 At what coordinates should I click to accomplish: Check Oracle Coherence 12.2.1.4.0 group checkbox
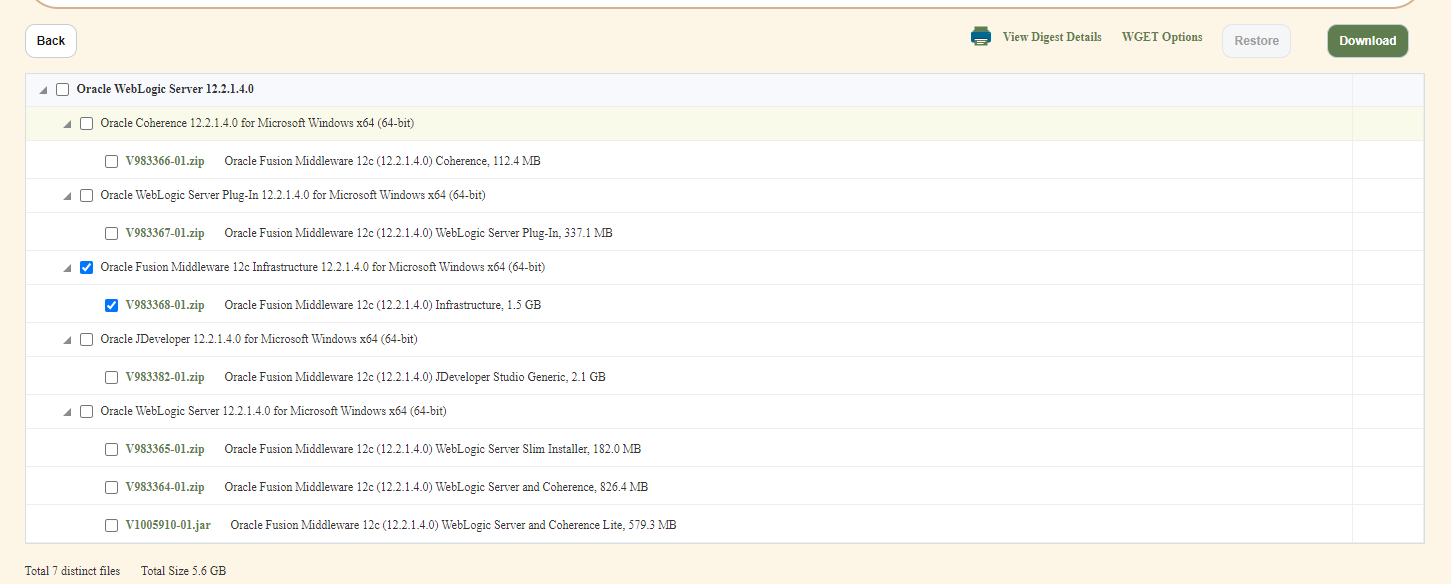pyautogui.click(x=87, y=124)
